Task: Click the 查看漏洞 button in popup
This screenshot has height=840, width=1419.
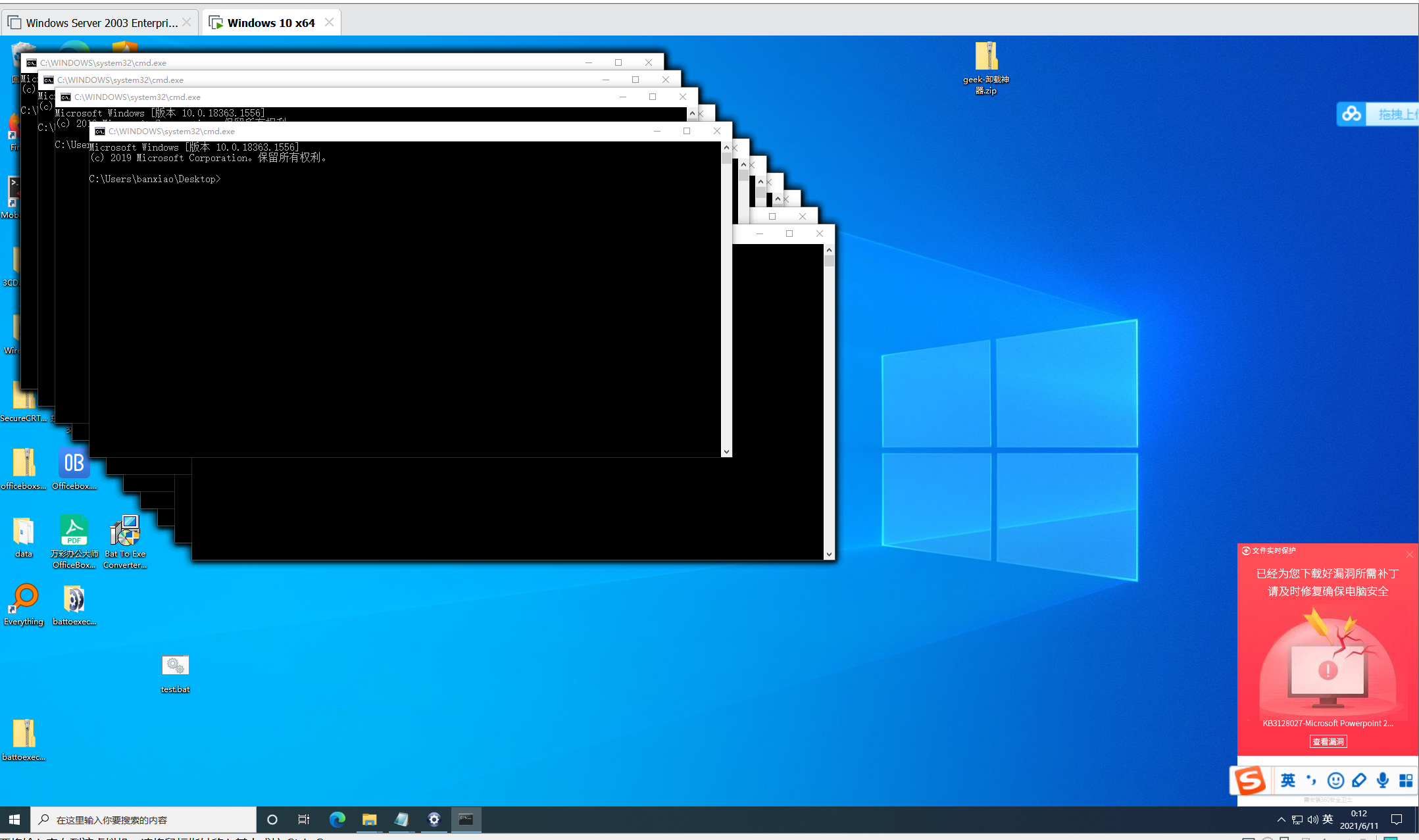Action: pos(1328,742)
